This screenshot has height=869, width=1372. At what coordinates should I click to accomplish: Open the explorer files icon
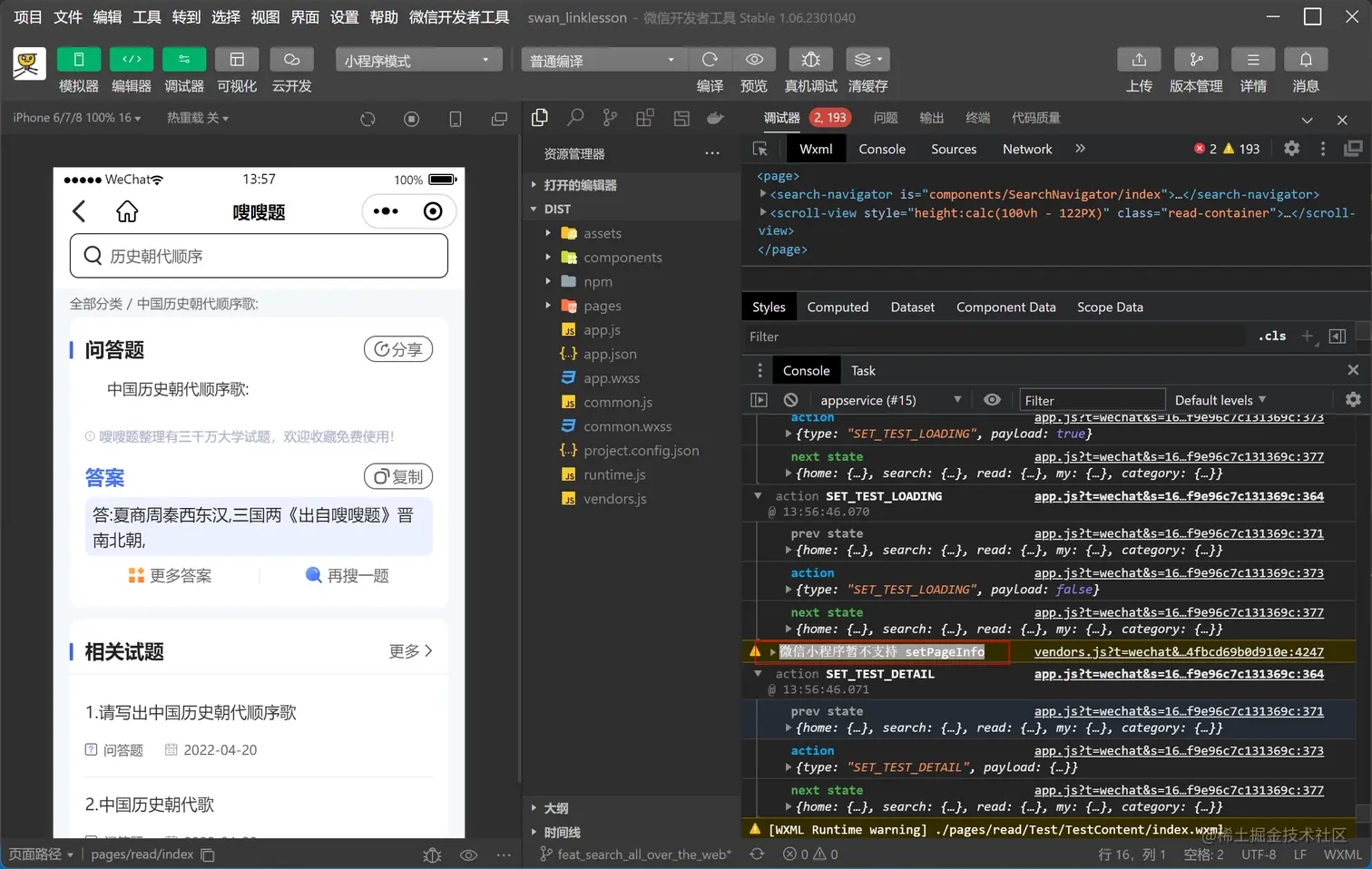point(540,117)
